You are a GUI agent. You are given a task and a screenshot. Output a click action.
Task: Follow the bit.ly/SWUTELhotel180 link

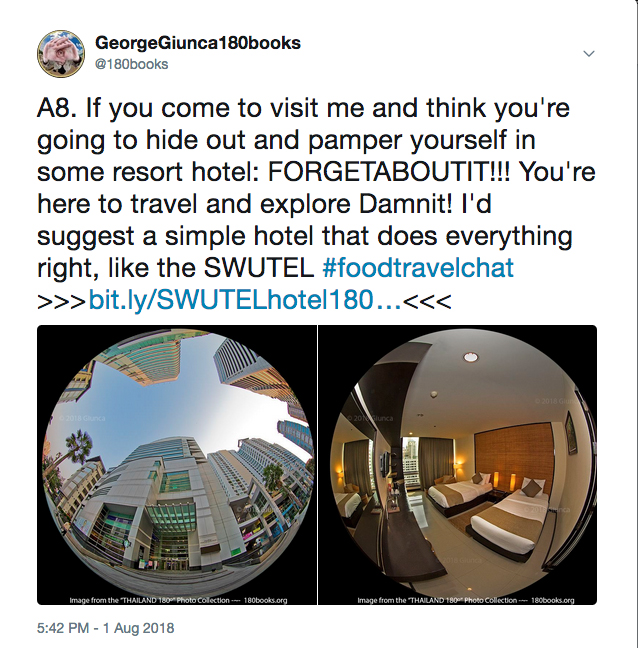click(245, 300)
